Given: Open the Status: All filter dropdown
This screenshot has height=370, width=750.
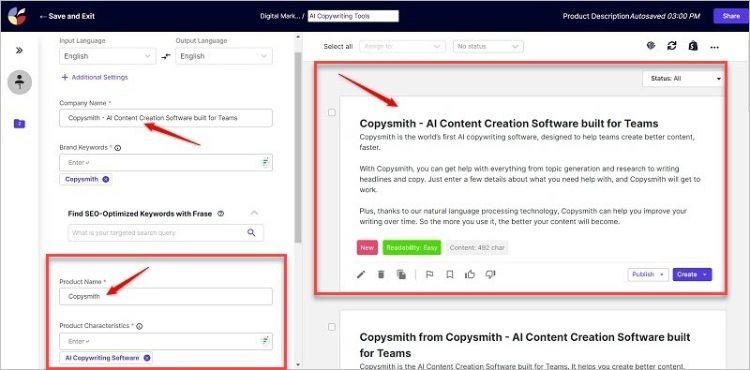Looking at the screenshot, I should tap(683, 78).
